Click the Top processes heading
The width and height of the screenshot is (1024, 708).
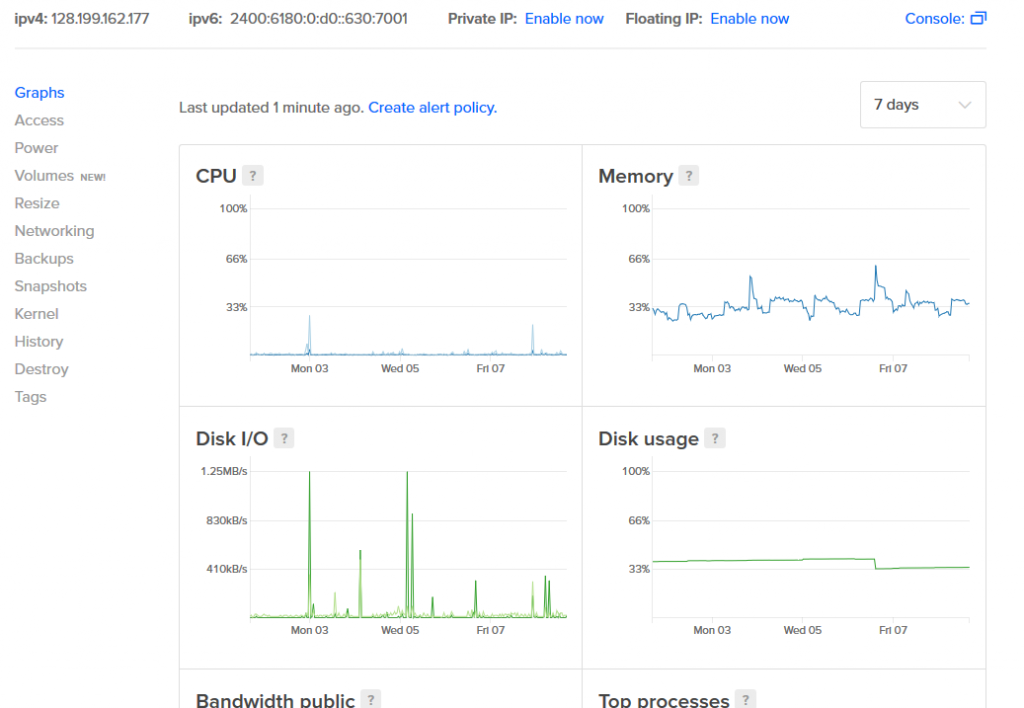click(x=664, y=700)
